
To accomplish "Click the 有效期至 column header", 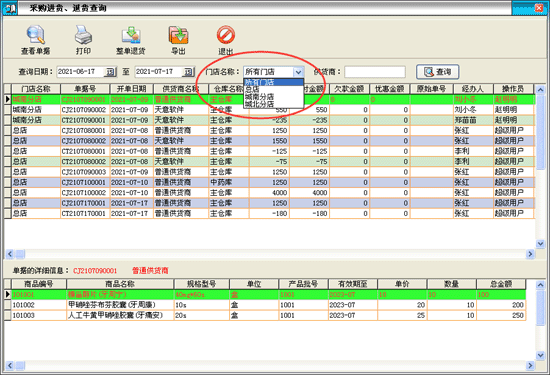I will coord(353,284).
